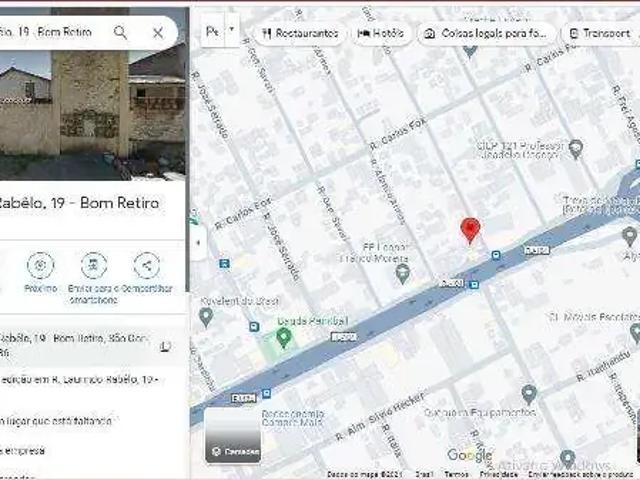Viewport: 640px width, 480px height.
Task: Click the Enviar para o smartphone icon
Action: [93, 266]
